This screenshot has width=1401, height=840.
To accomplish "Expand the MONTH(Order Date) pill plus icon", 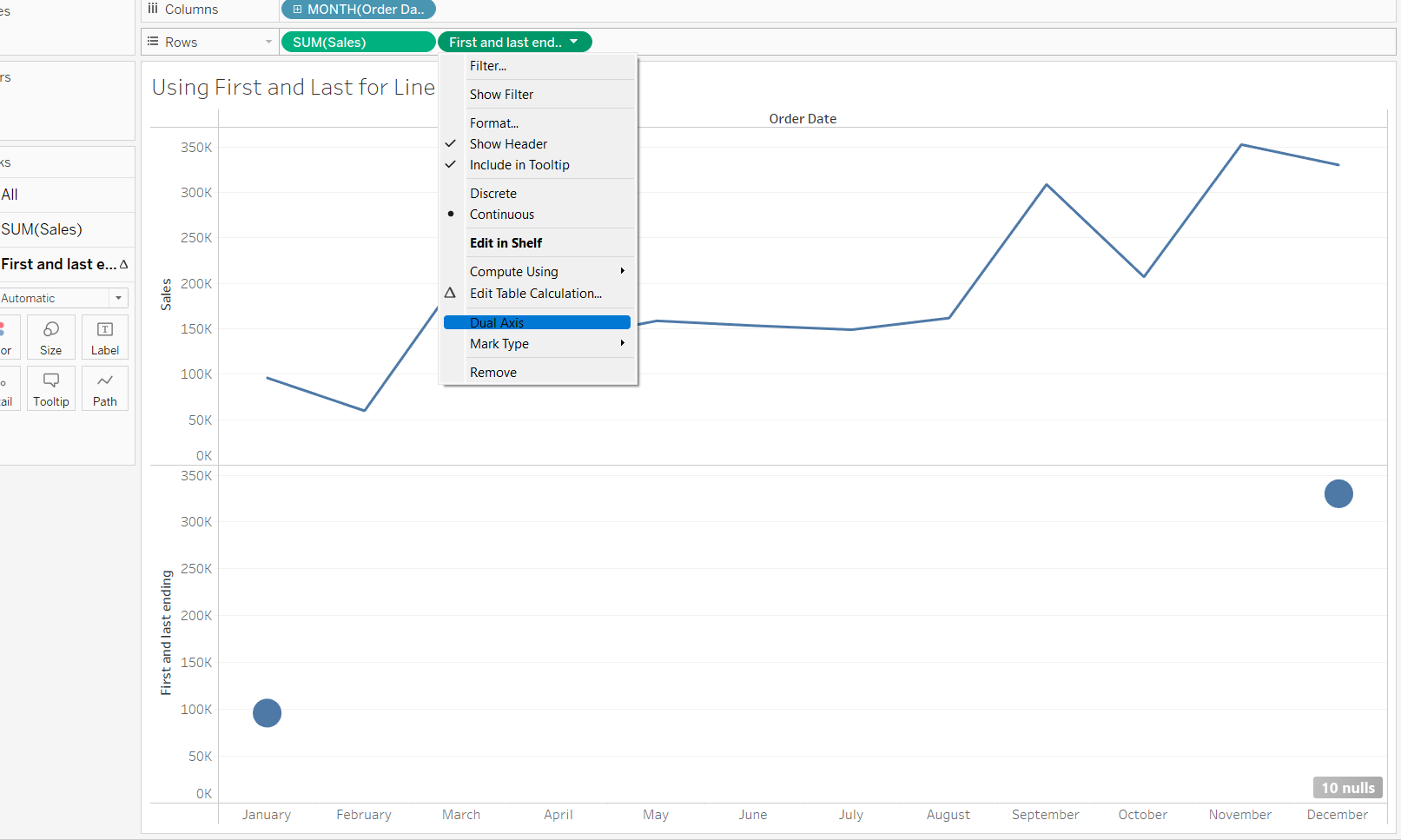I will (297, 10).
